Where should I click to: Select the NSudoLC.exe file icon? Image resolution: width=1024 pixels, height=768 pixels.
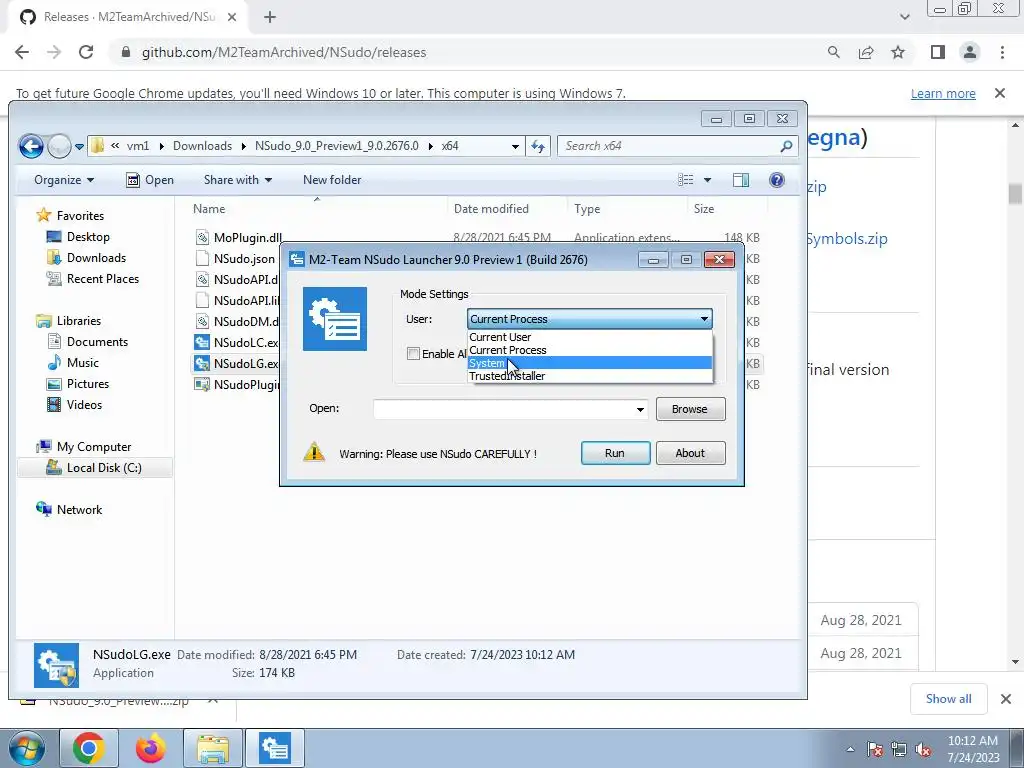[202, 342]
